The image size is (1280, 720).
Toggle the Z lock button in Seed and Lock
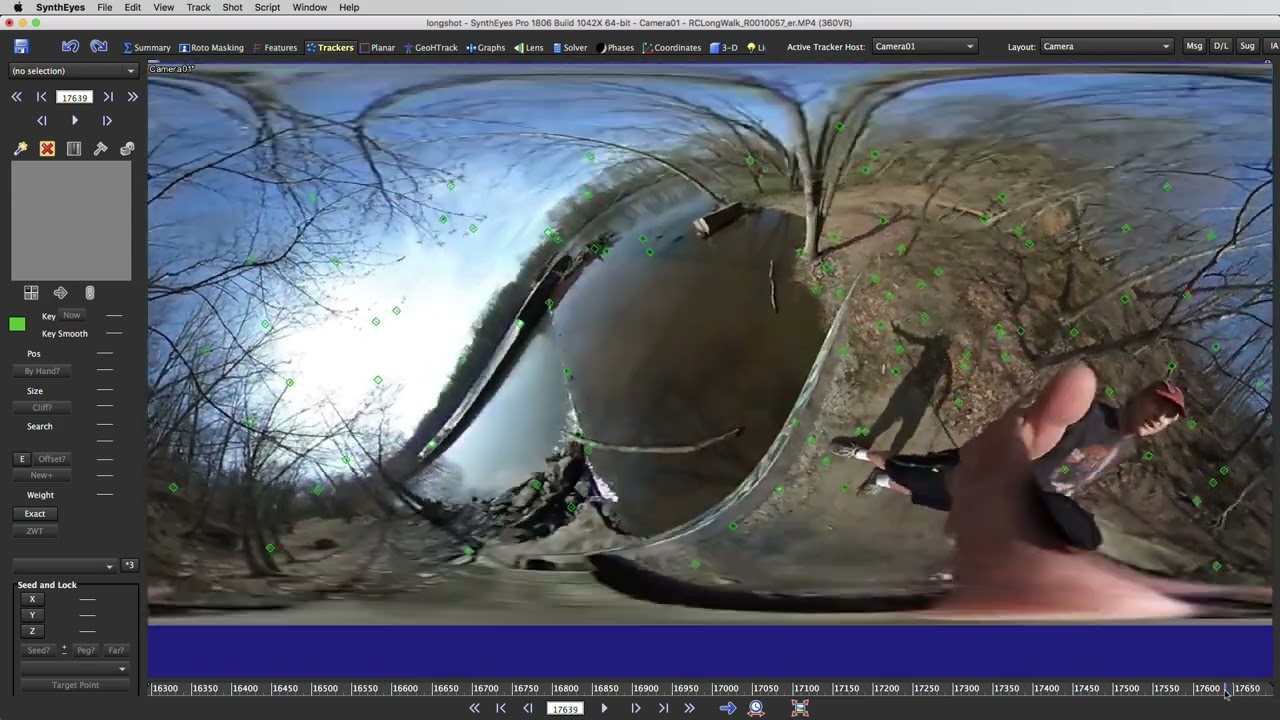point(32,631)
